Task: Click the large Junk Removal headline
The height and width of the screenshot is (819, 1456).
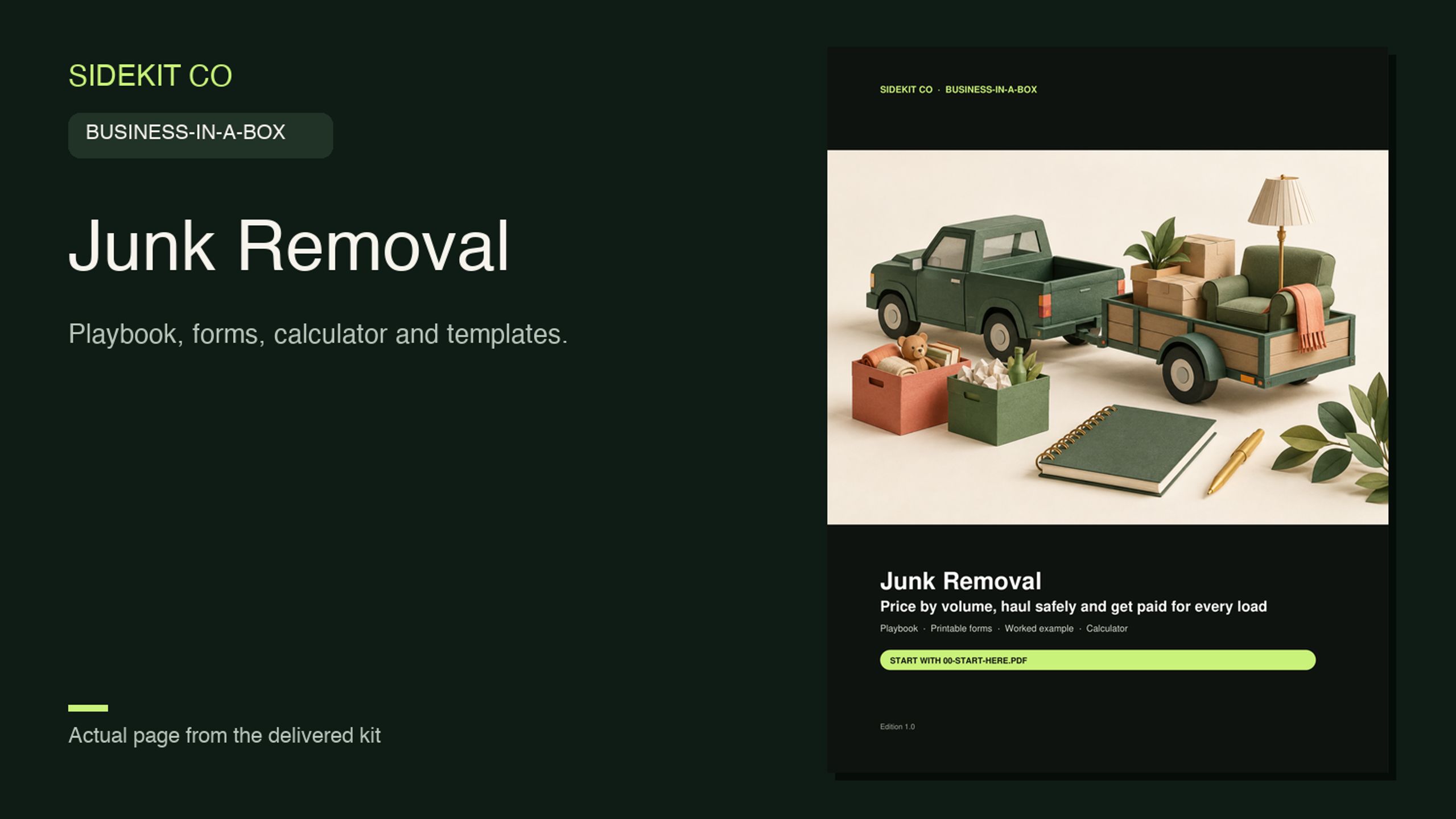Action: [x=288, y=246]
